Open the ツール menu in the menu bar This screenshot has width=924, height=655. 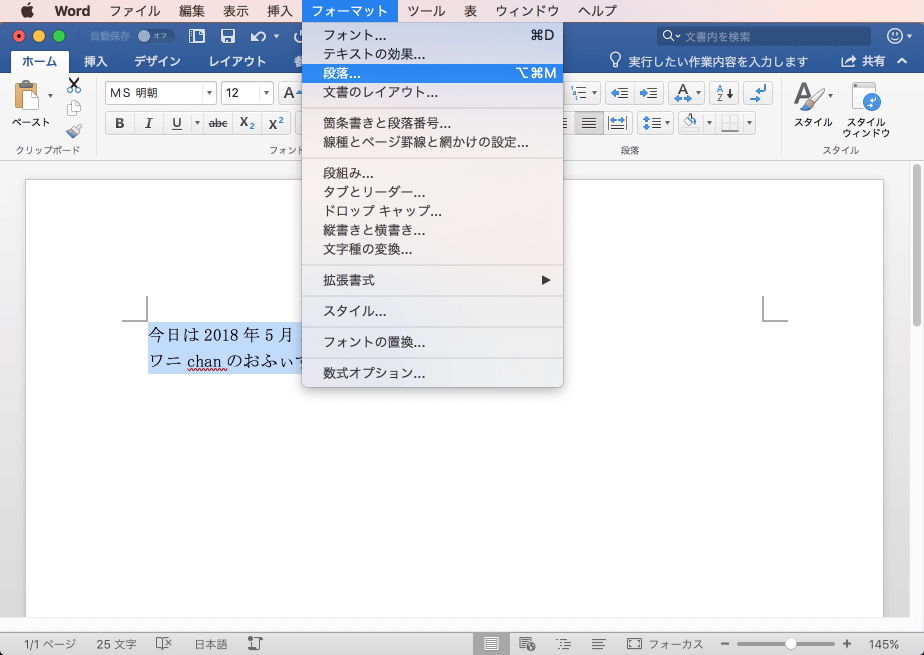[x=426, y=11]
